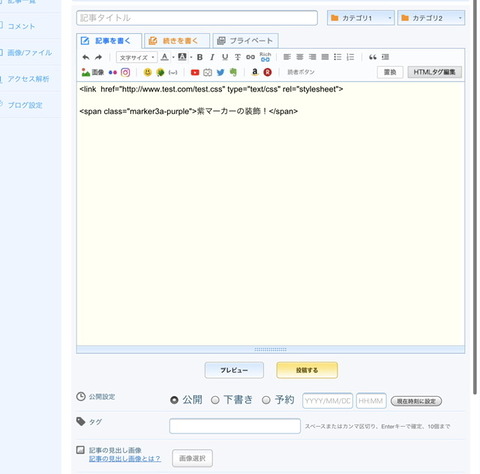The image size is (480, 474).
Task: Insert a Rakuten product link
Action: 268,72
